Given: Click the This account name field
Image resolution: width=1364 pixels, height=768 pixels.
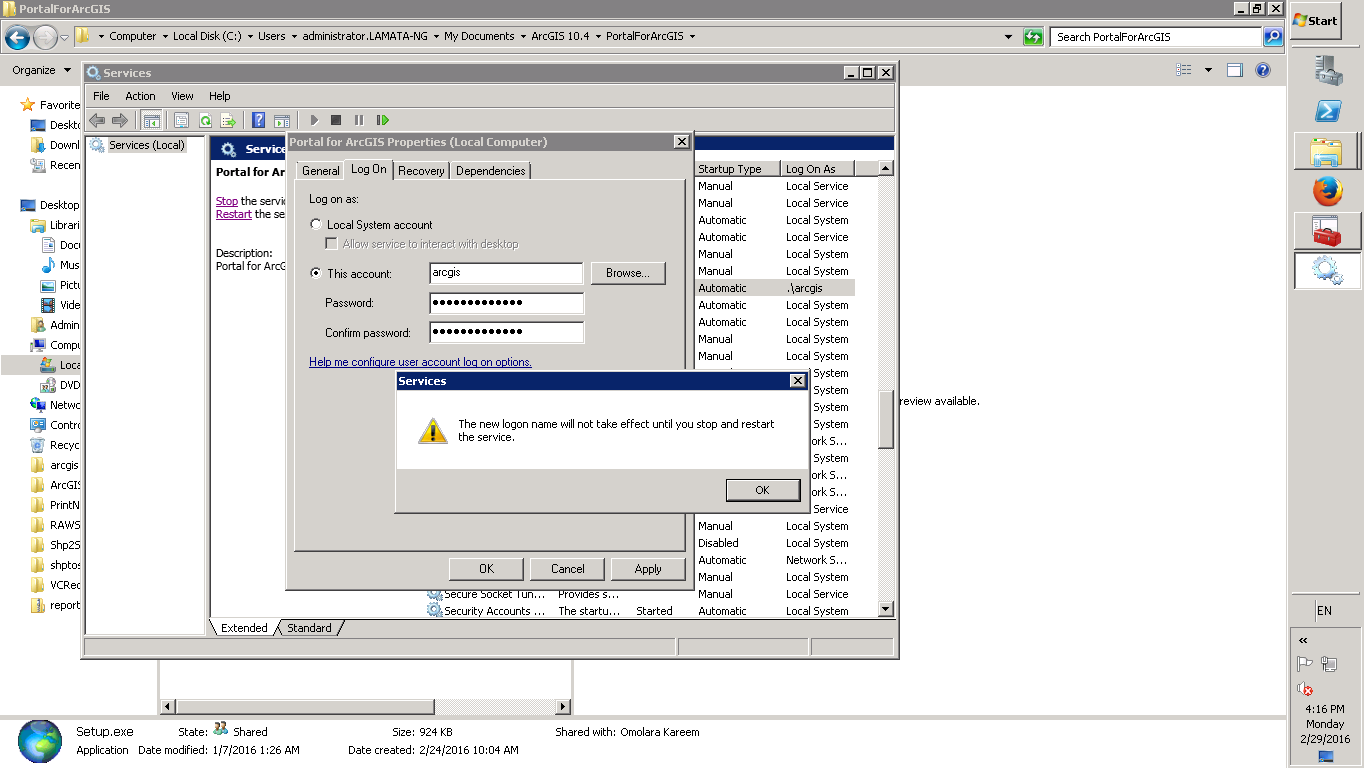Looking at the screenshot, I should [506, 273].
